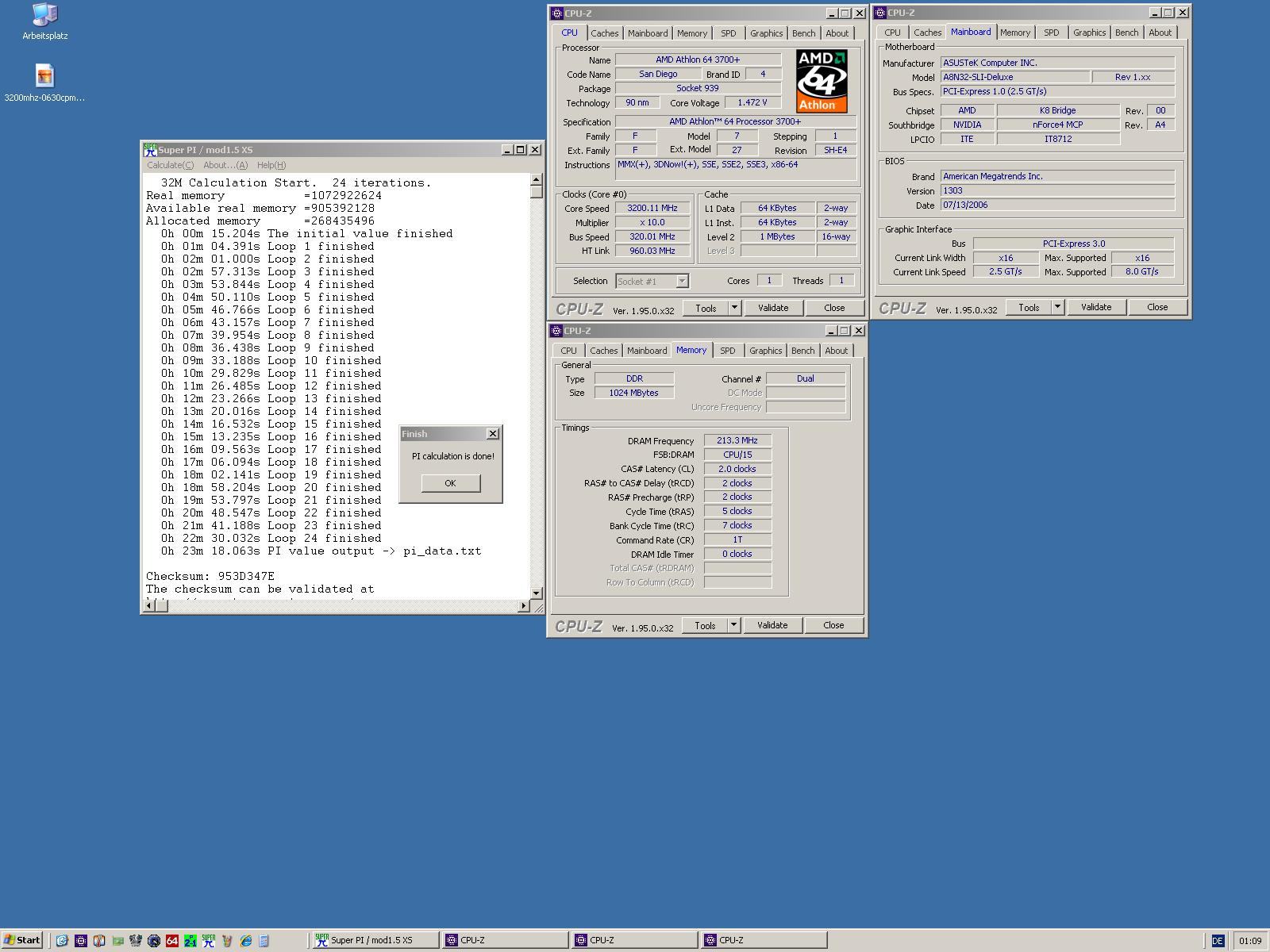The width and height of the screenshot is (1270, 952).
Task: Click the Super PI horizontal scrollbar right arrow
Action: (523, 606)
